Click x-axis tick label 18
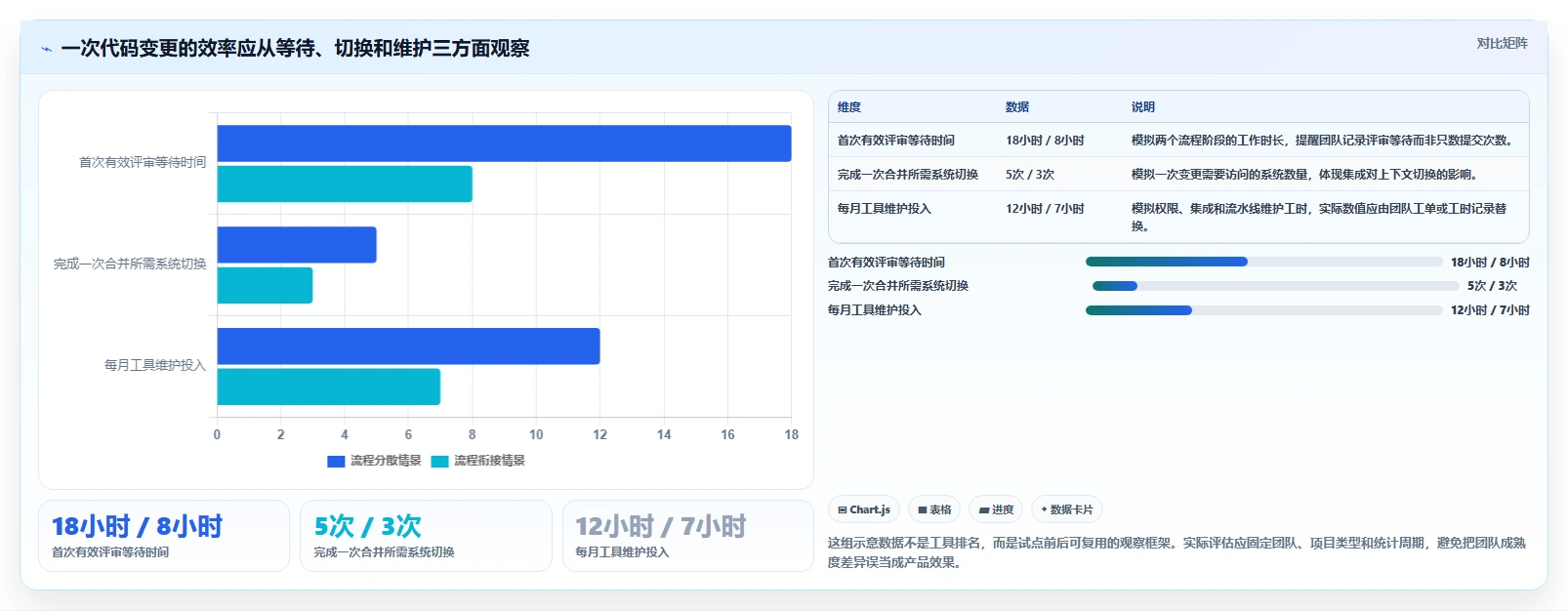This screenshot has width=1568, height=611. [792, 435]
